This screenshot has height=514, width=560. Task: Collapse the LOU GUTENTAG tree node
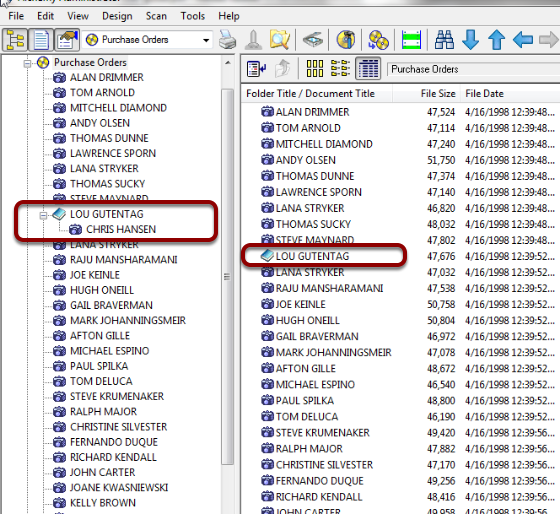[x=43, y=215]
